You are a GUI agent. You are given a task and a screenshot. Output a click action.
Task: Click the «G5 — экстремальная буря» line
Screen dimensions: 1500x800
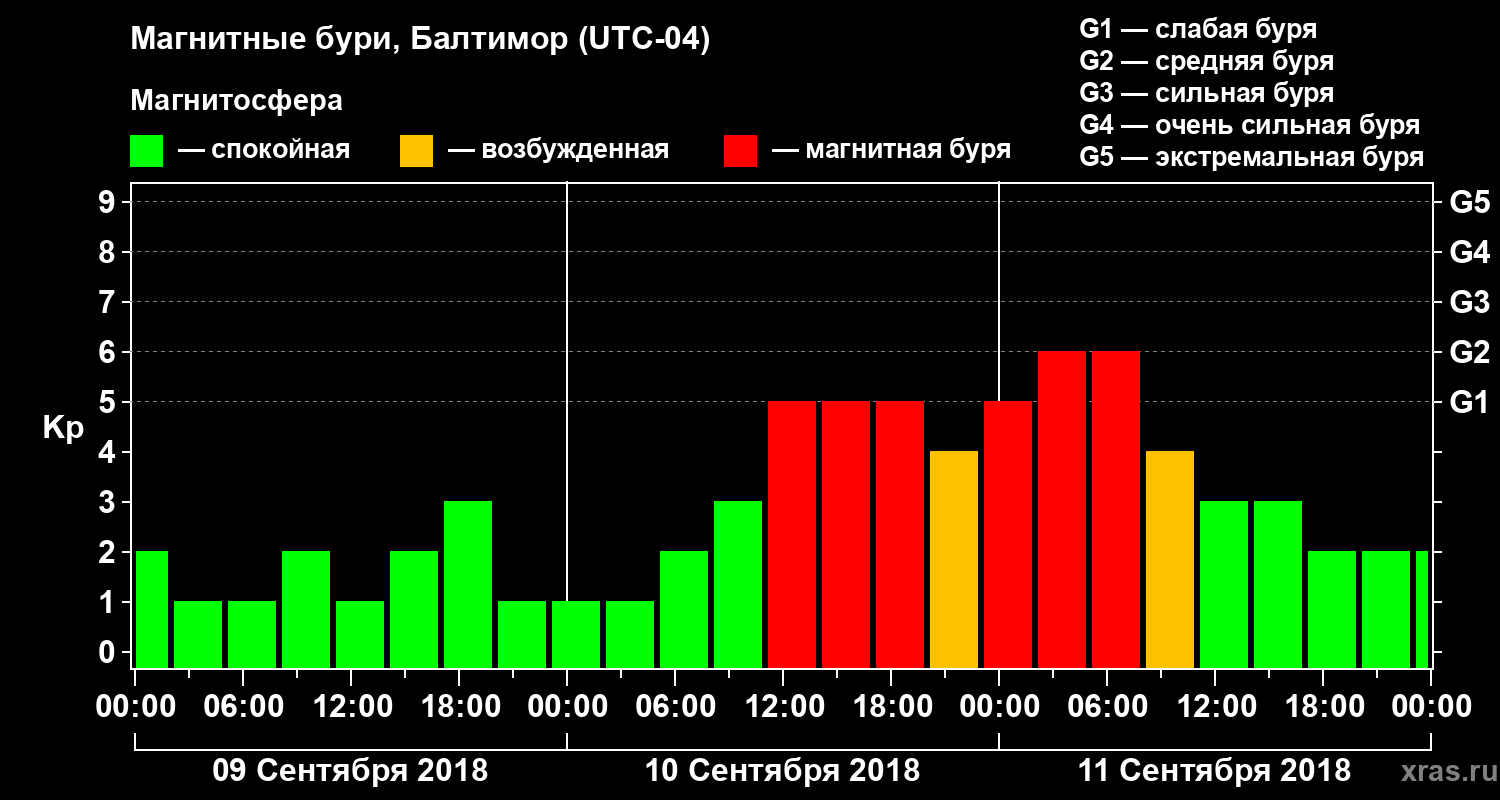point(1251,157)
